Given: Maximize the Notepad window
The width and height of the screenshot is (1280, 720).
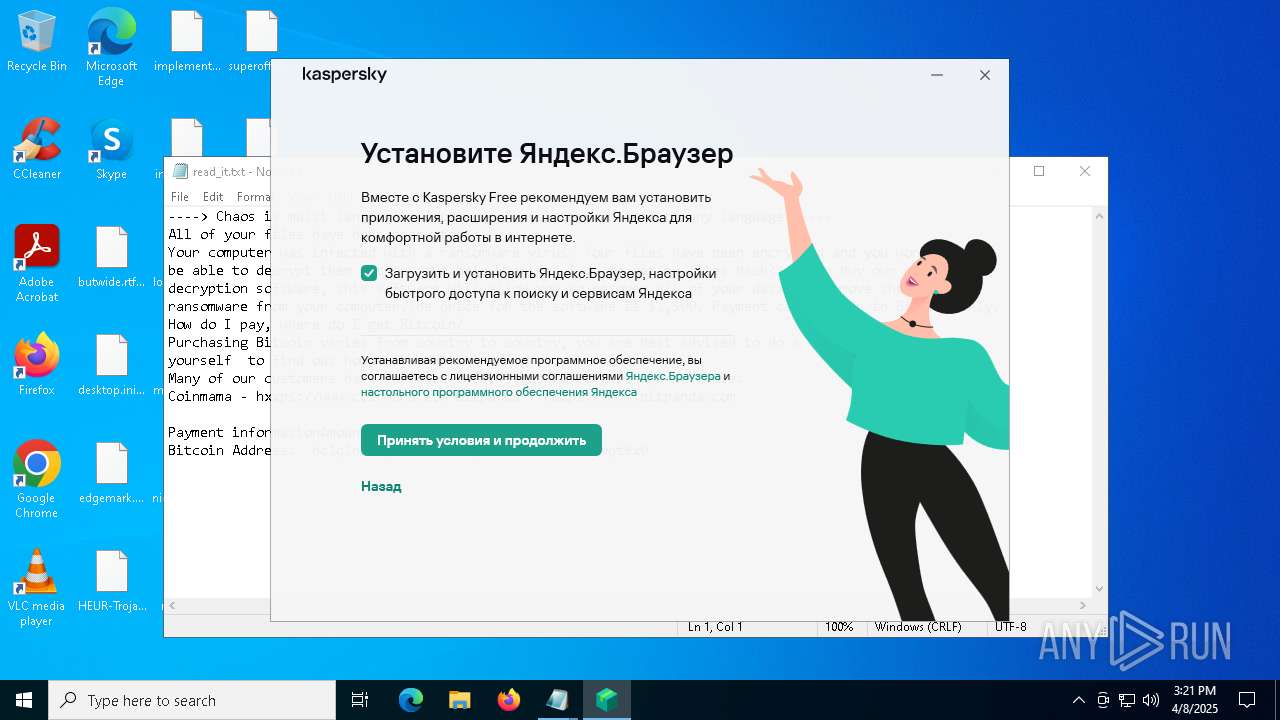Looking at the screenshot, I should pyautogui.click(x=1039, y=171).
